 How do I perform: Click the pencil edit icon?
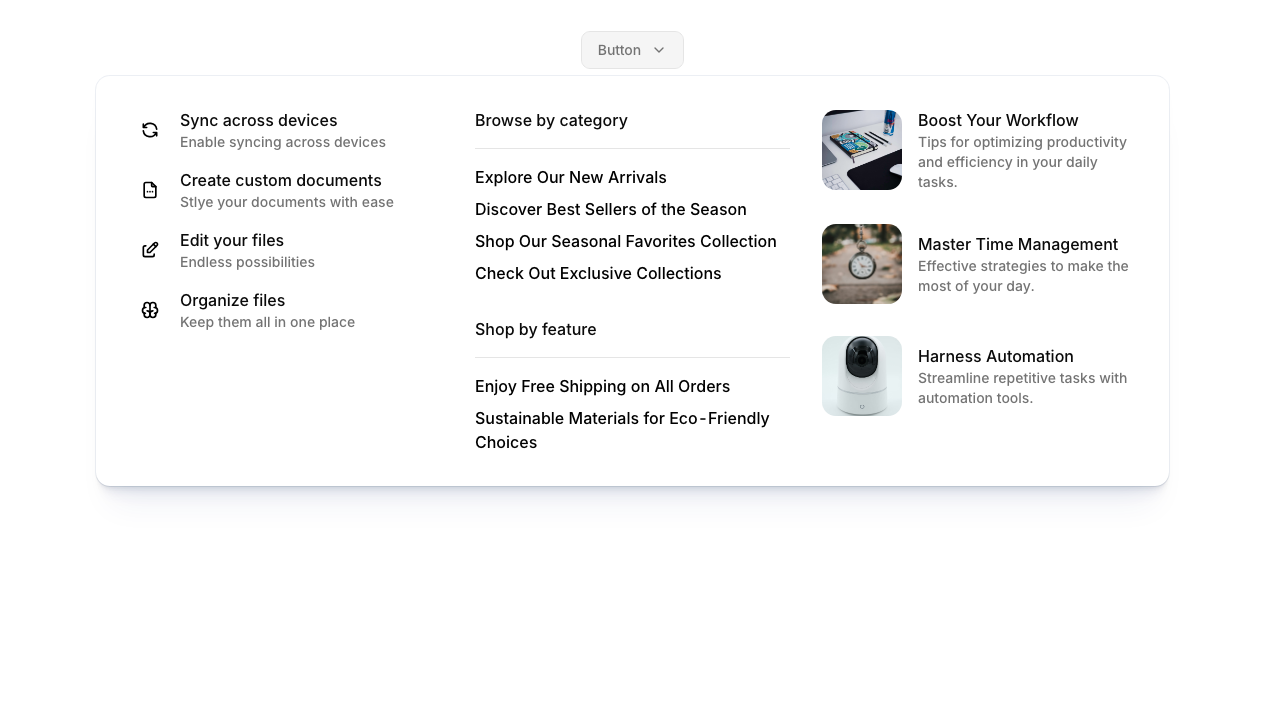(150, 250)
